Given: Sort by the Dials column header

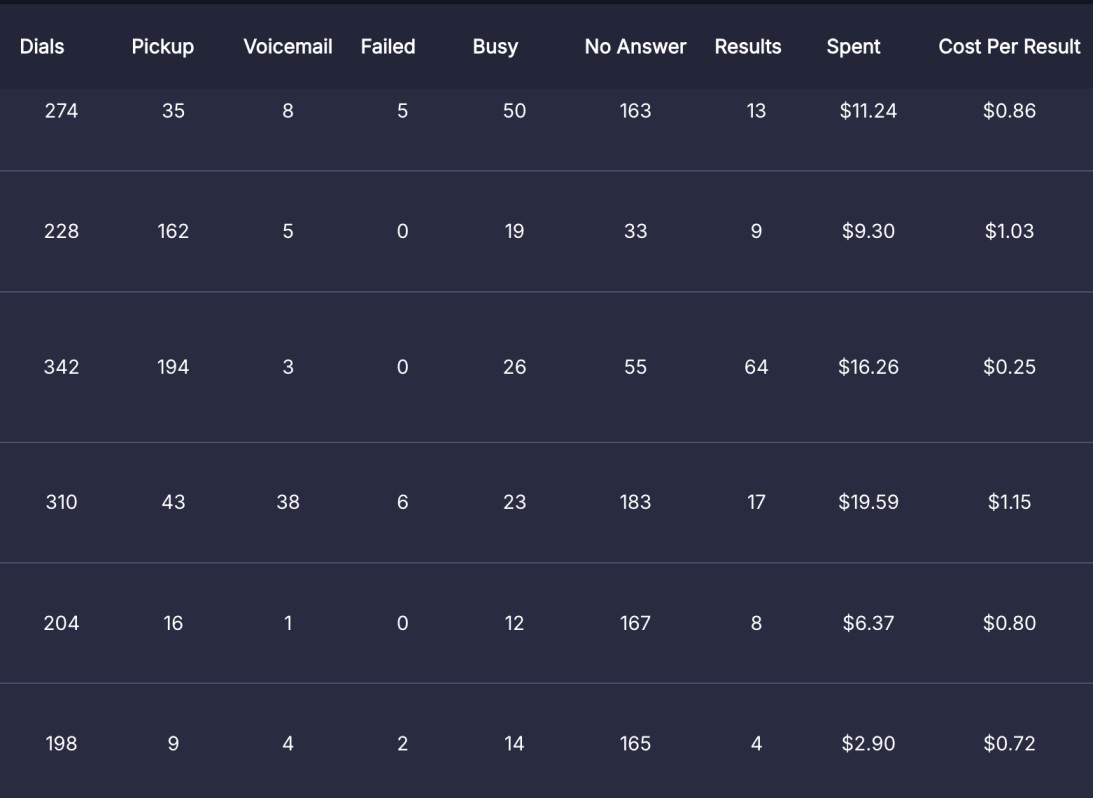Looking at the screenshot, I should click(x=42, y=47).
